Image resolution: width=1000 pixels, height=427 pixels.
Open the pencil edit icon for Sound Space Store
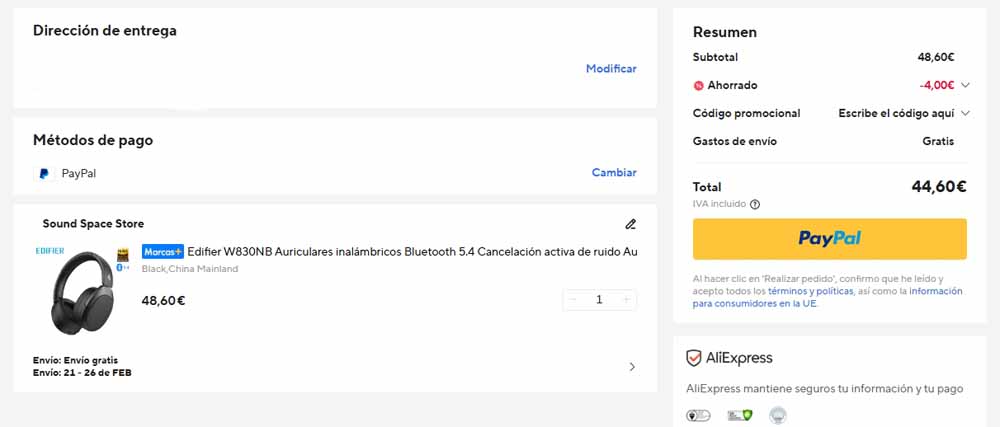[x=631, y=224]
